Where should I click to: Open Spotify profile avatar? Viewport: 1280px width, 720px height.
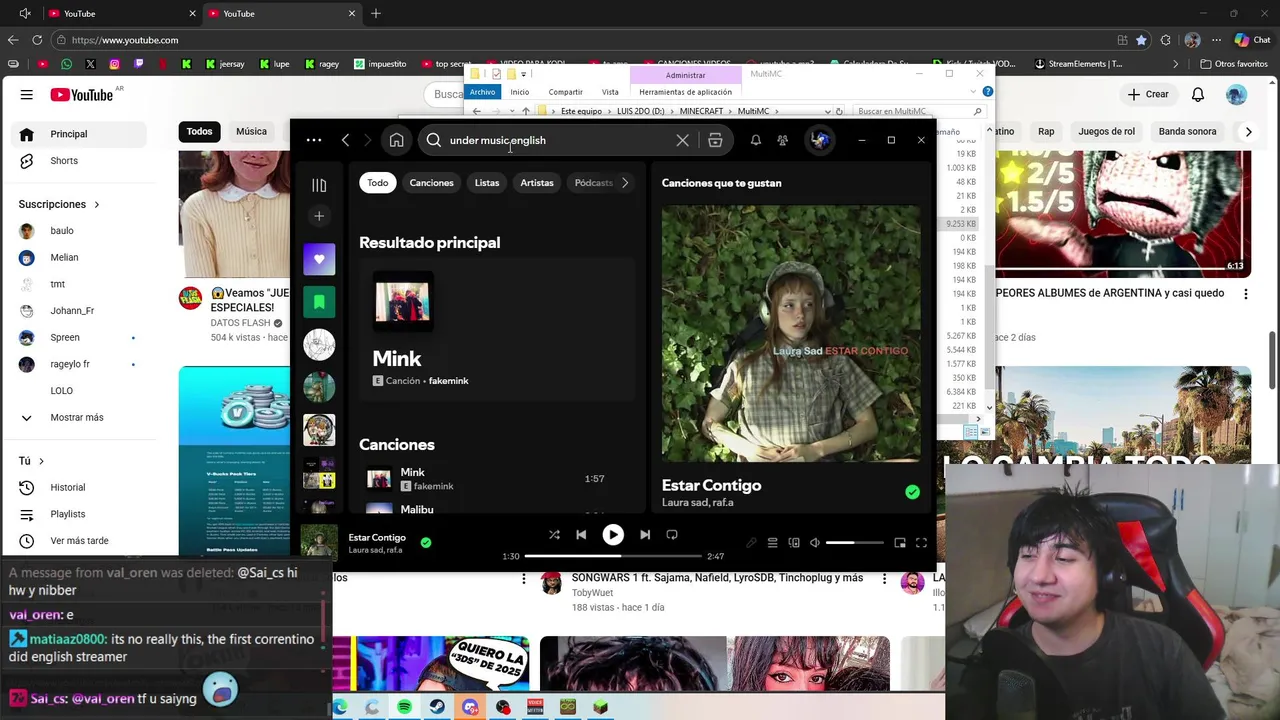click(820, 140)
